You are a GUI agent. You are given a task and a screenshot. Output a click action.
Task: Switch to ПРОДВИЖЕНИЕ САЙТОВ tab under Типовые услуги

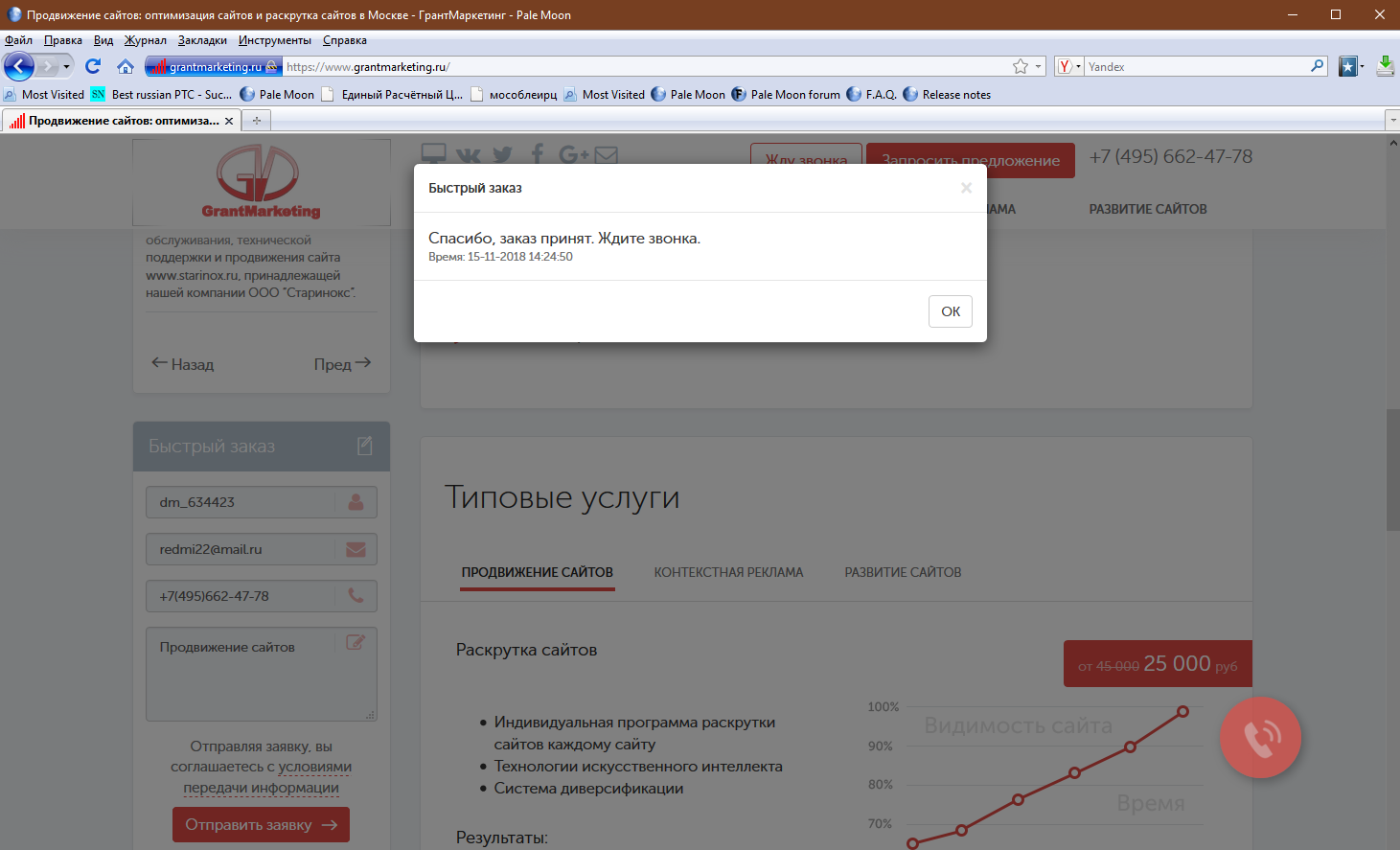538,572
